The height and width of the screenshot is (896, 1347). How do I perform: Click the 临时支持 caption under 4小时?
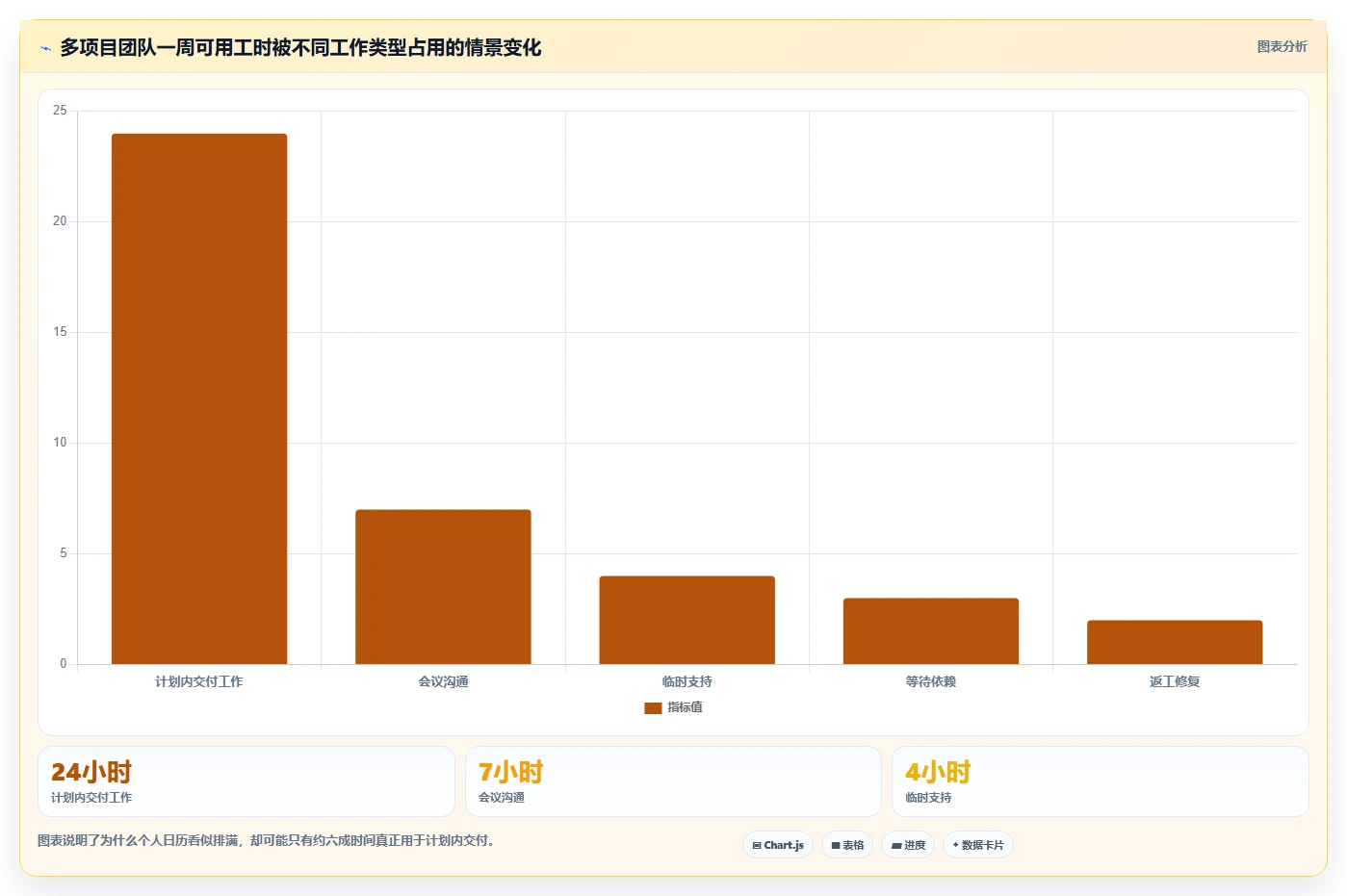tap(928, 798)
